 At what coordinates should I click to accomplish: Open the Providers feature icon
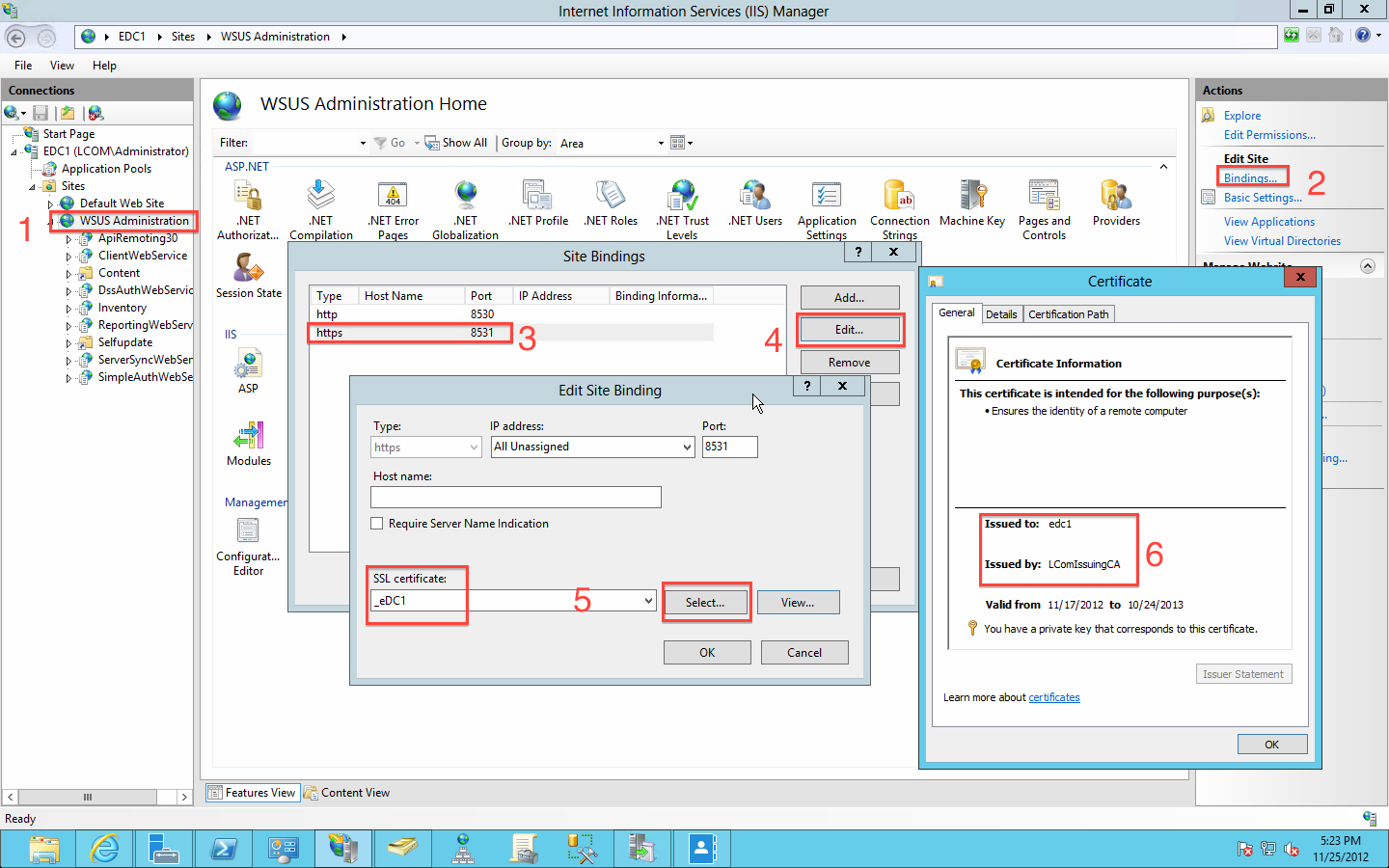1116,196
